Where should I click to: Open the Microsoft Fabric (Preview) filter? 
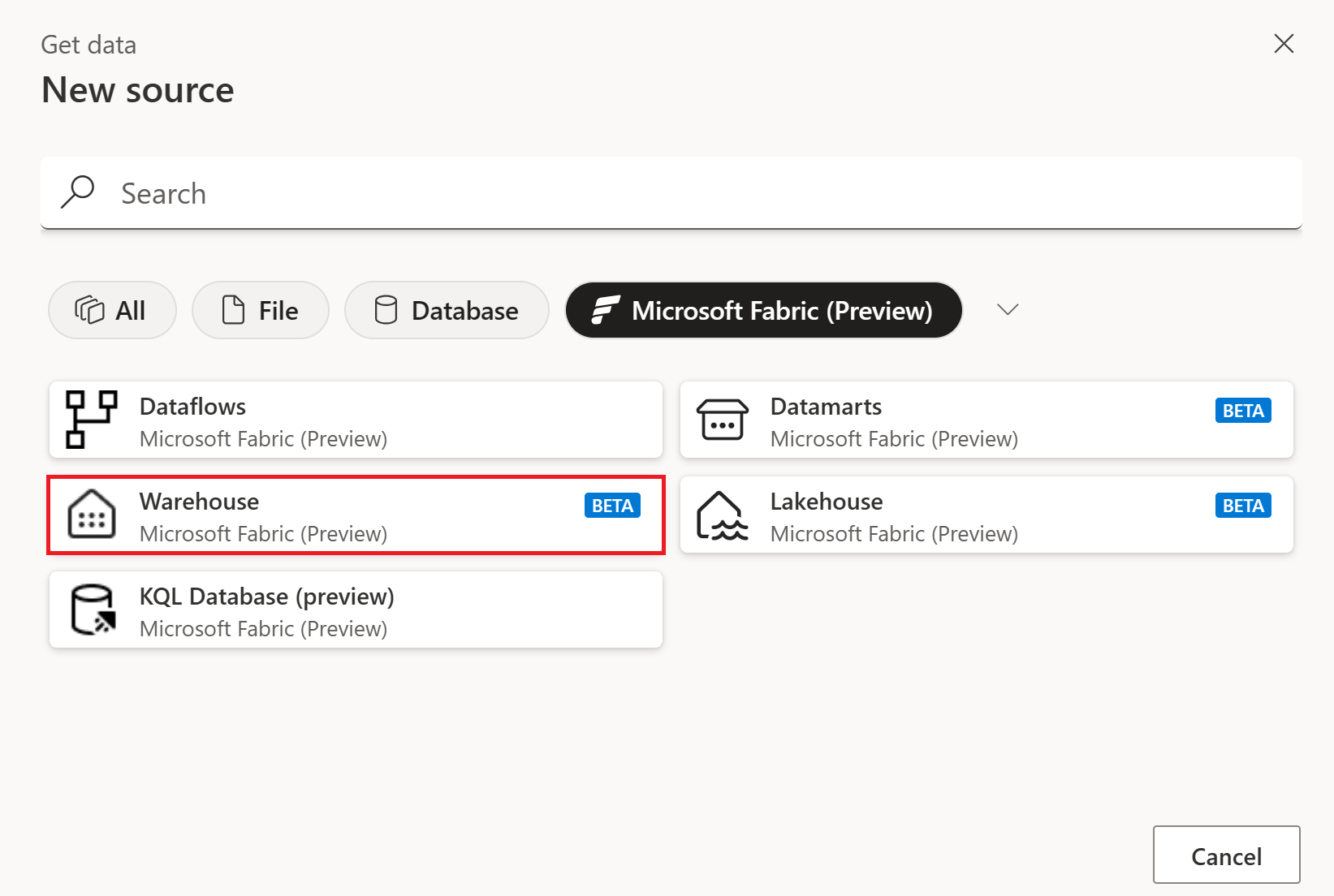tap(763, 310)
